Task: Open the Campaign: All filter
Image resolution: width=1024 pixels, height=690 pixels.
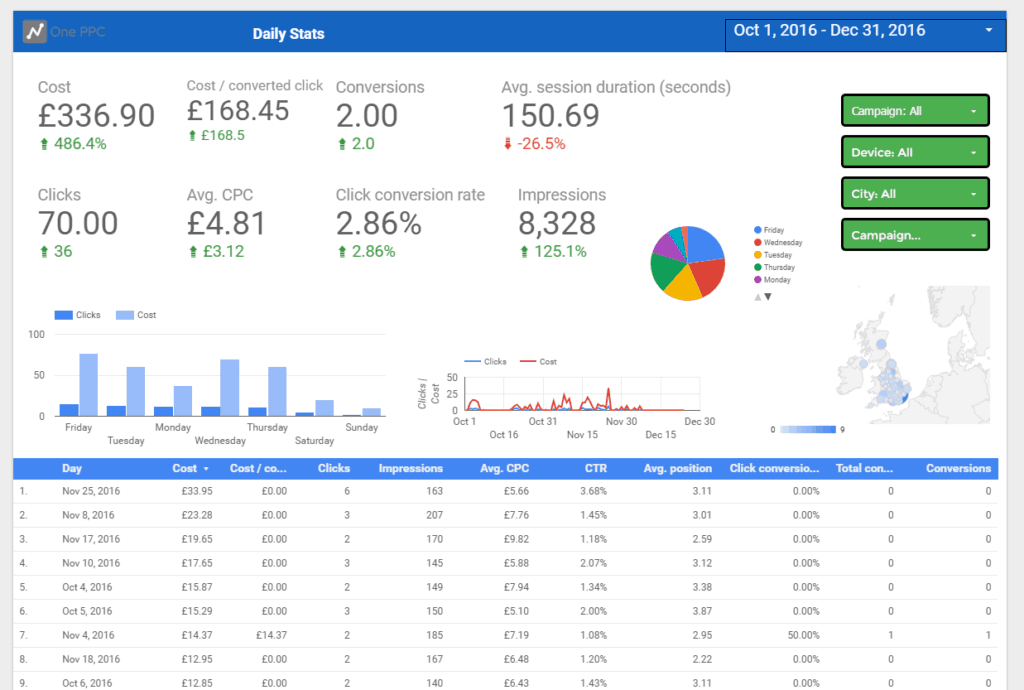Action: pyautogui.click(x=914, y=111)
